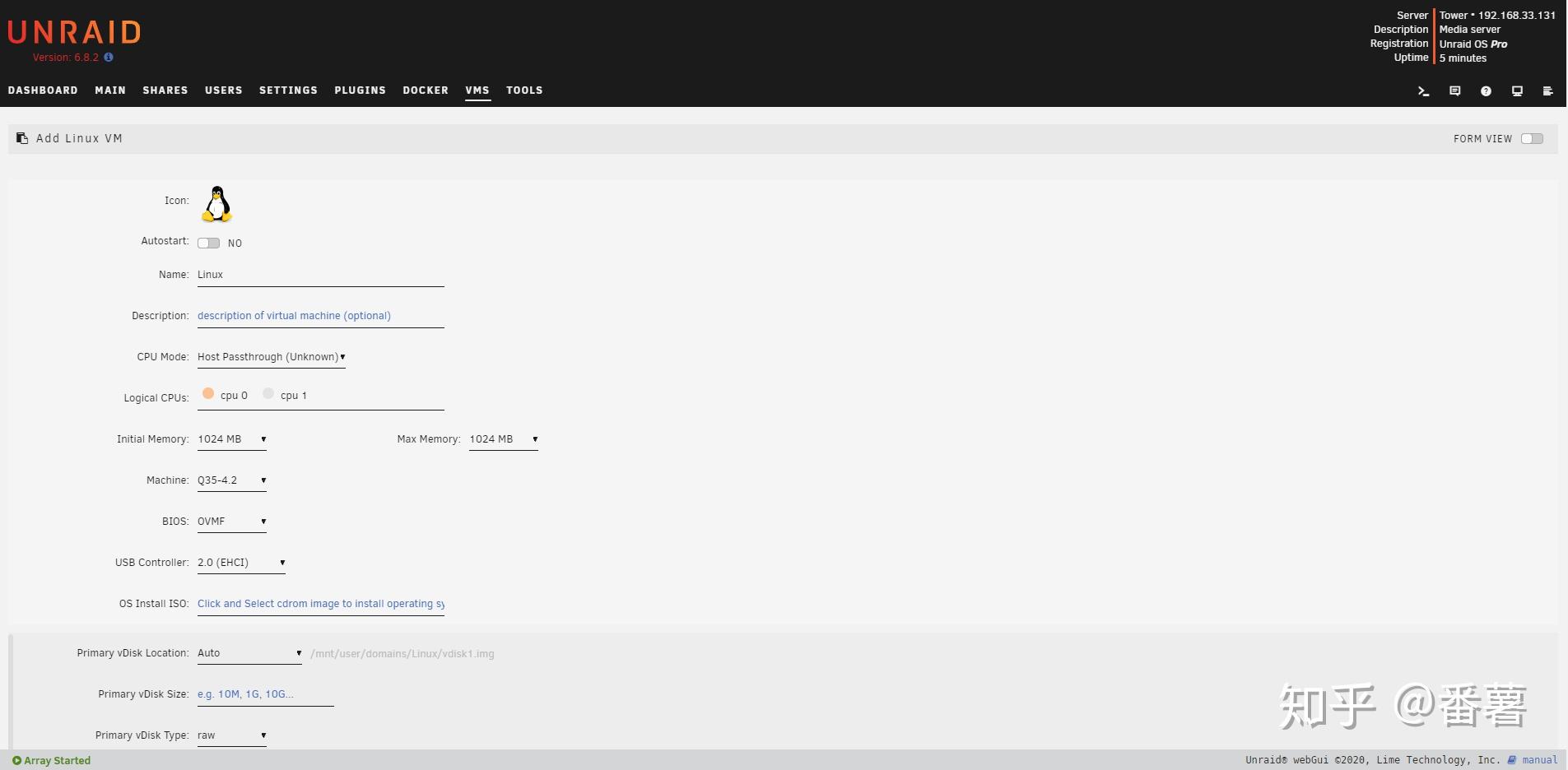Open the display settings icon
The image size is (1568, 770).
point(1517,90)
